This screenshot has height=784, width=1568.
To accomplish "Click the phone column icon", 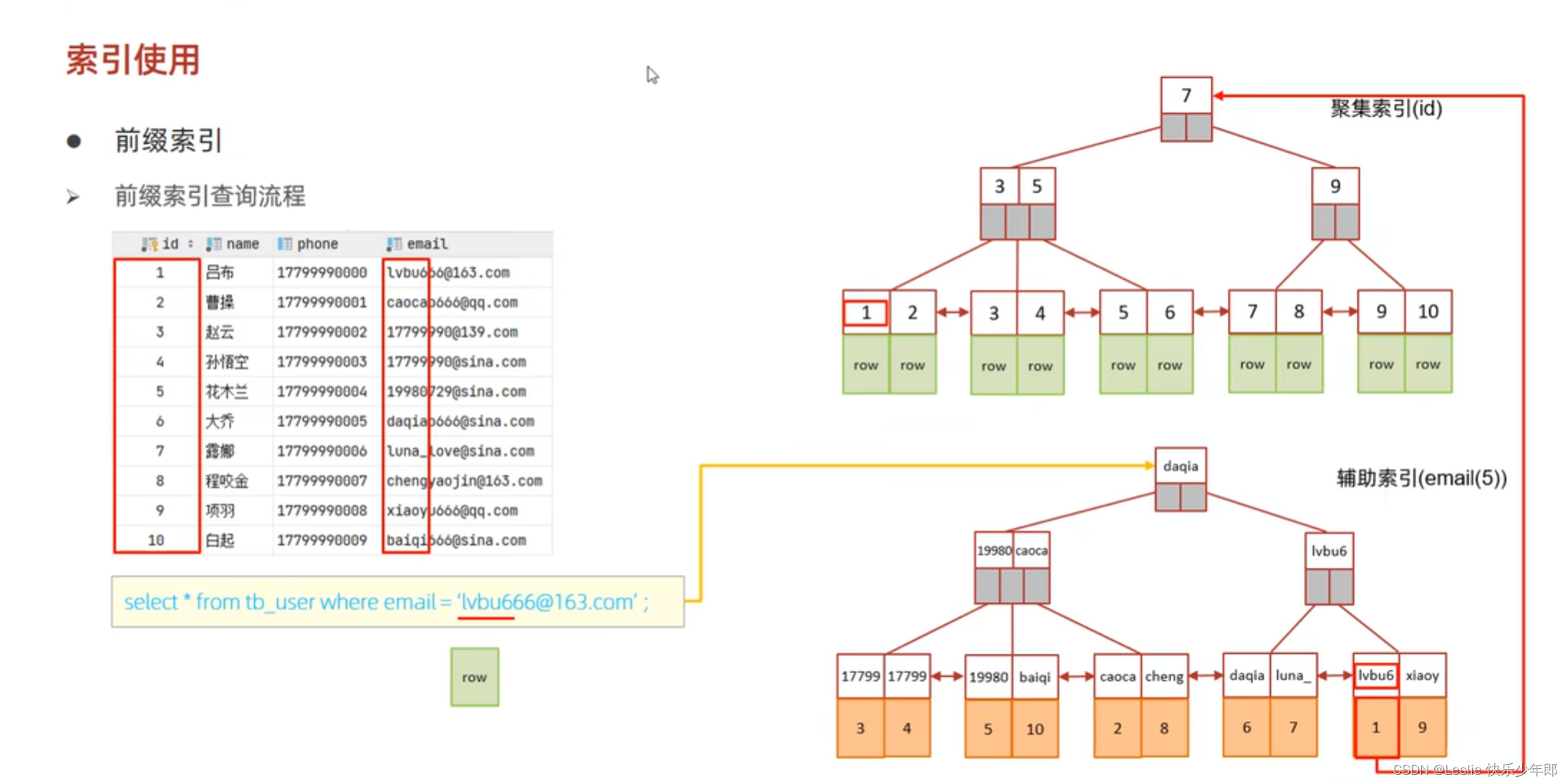I will (284, 244).
